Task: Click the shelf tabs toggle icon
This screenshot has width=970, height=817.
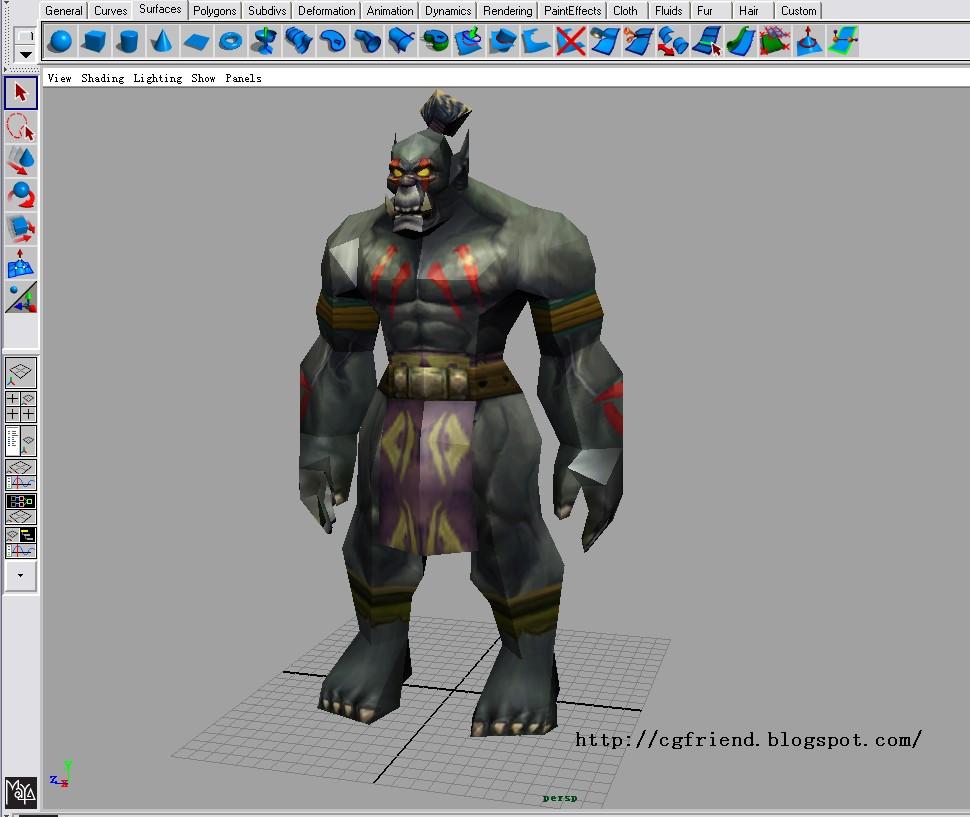Action: [x=25, y=36]
